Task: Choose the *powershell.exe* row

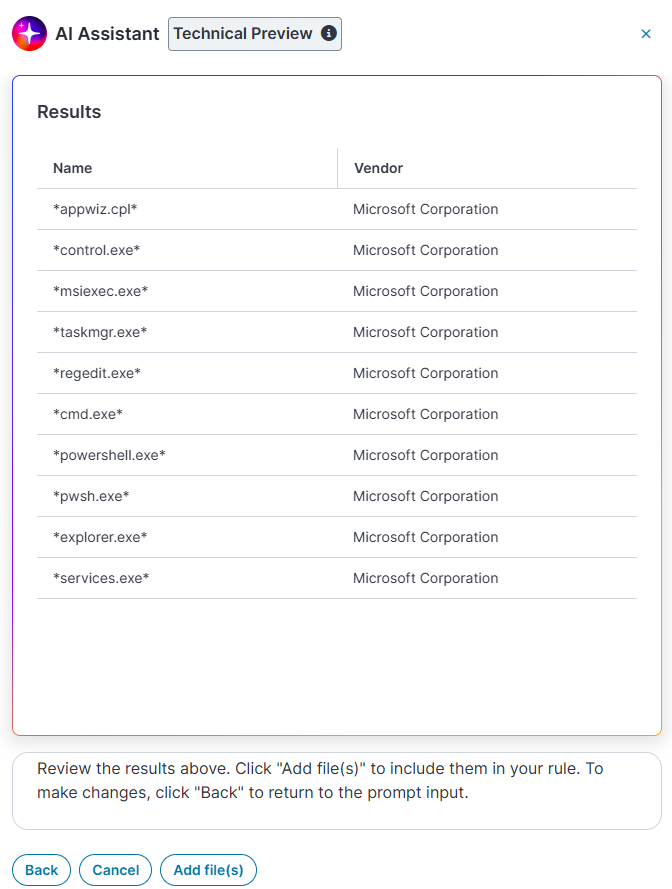Action: coord(337,455)
